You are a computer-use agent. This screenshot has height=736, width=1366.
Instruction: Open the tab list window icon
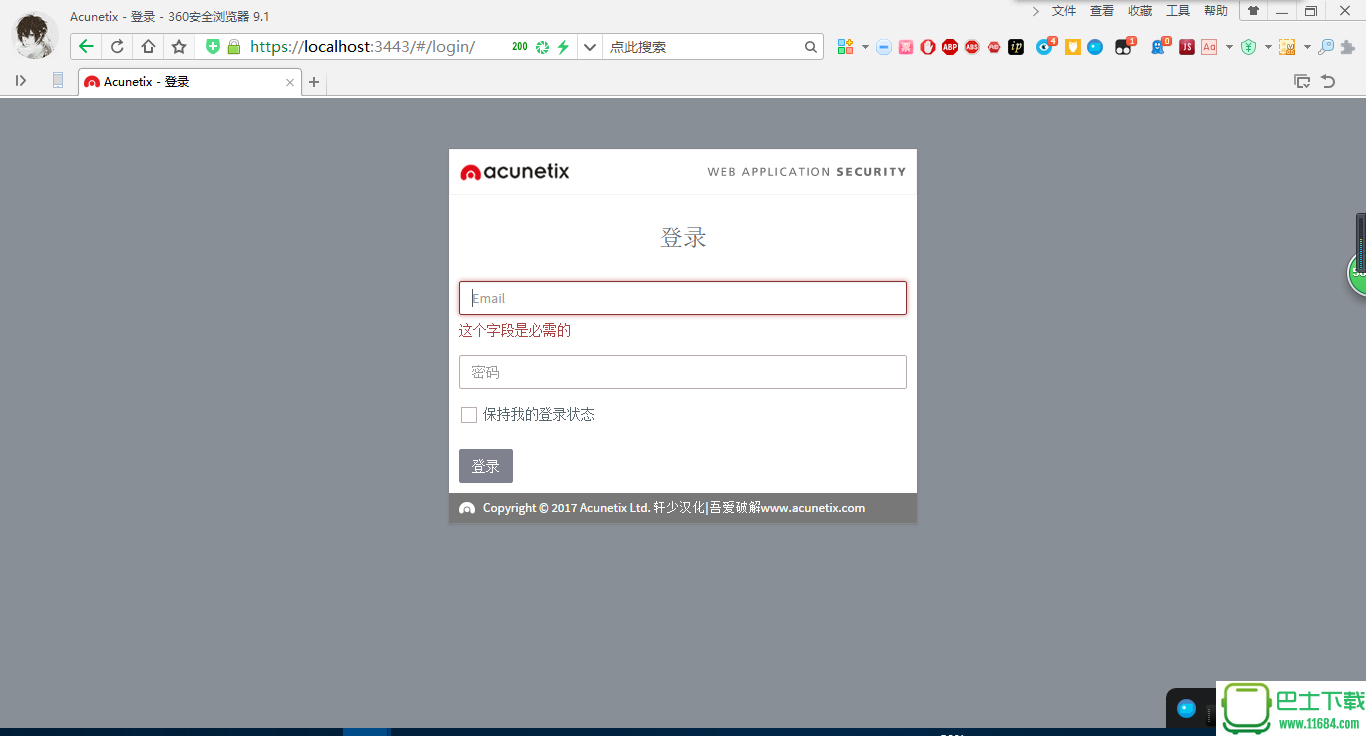pos(1302,81)
